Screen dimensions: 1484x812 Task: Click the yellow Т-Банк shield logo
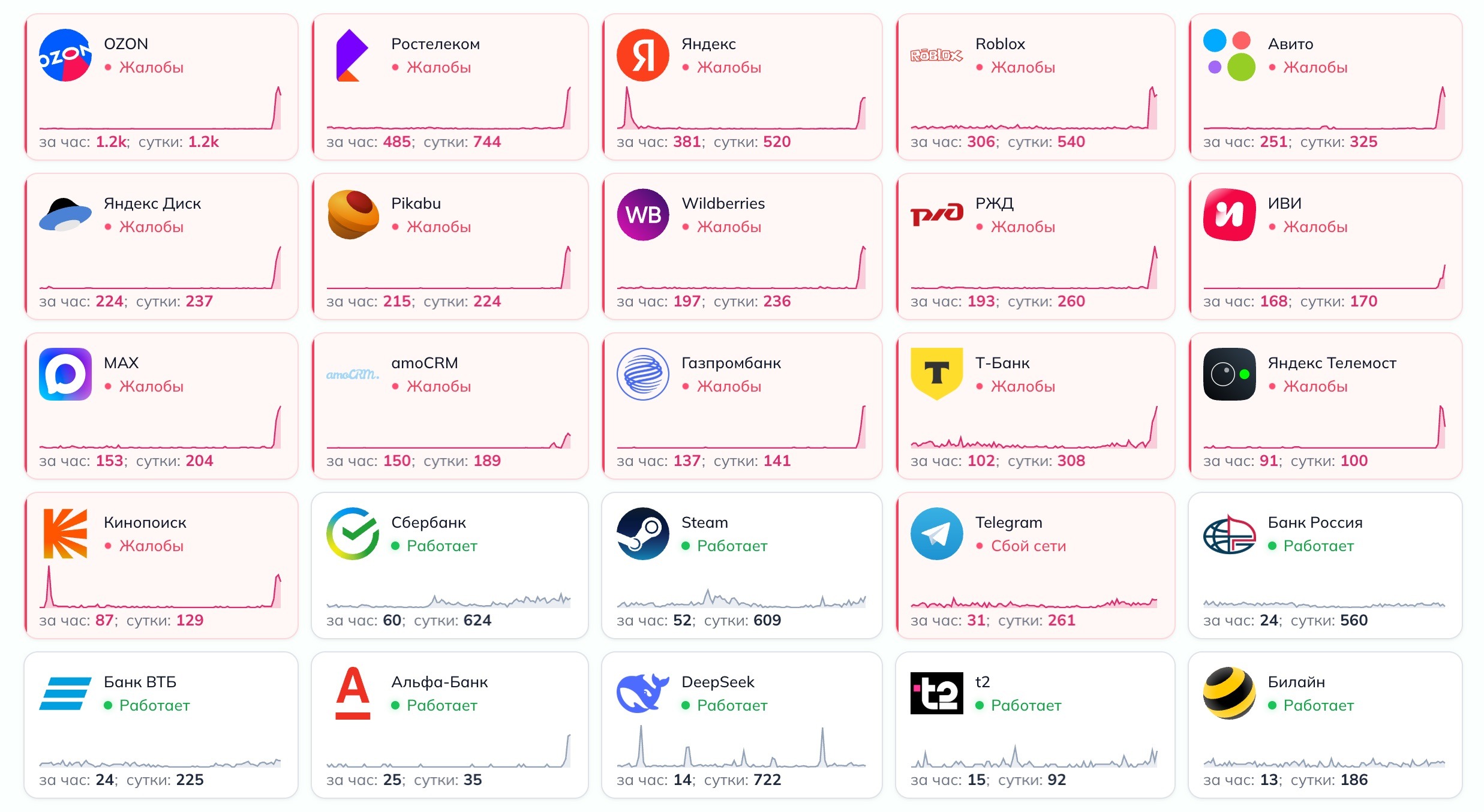click(x=936, y=374)
